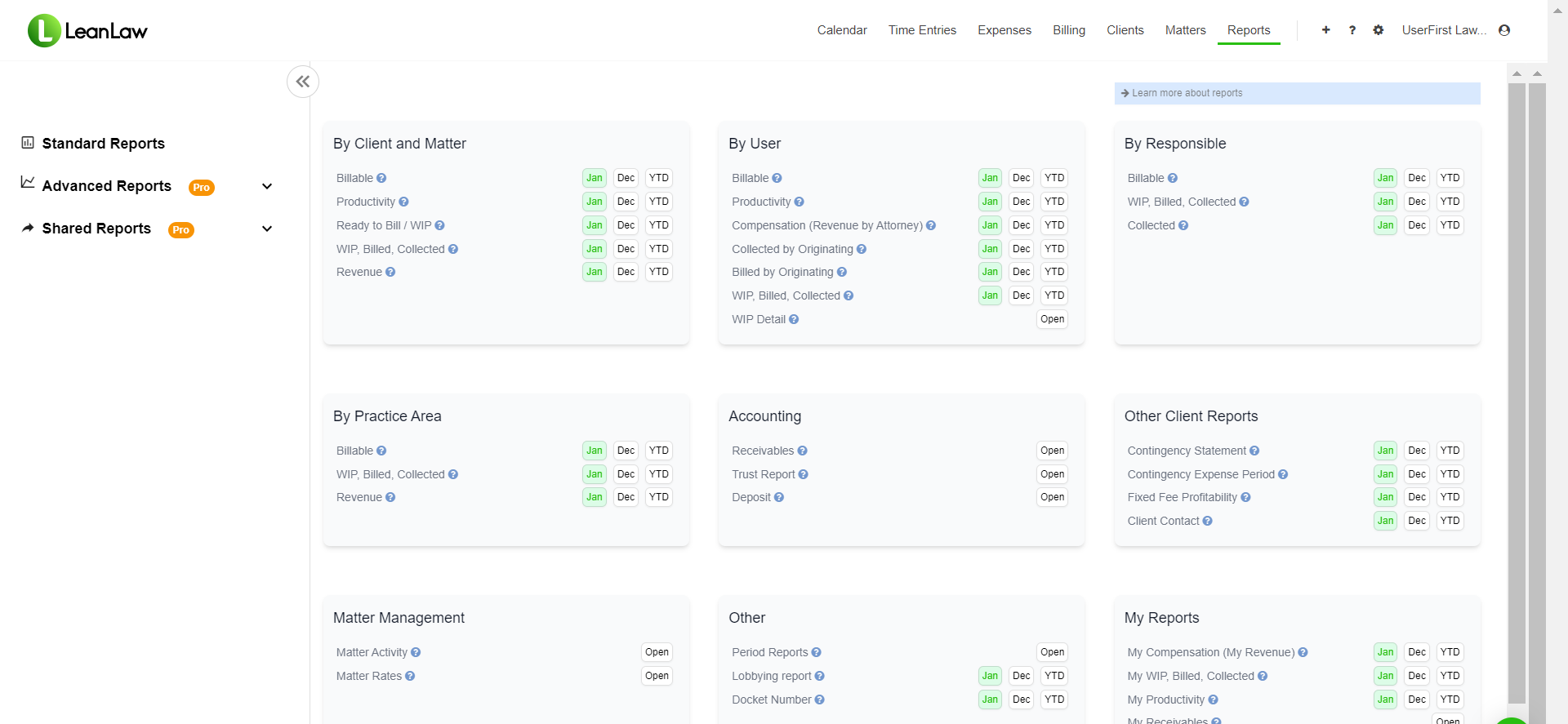
Task: Click help icon beside Docket Number
Action: point(820,700)
